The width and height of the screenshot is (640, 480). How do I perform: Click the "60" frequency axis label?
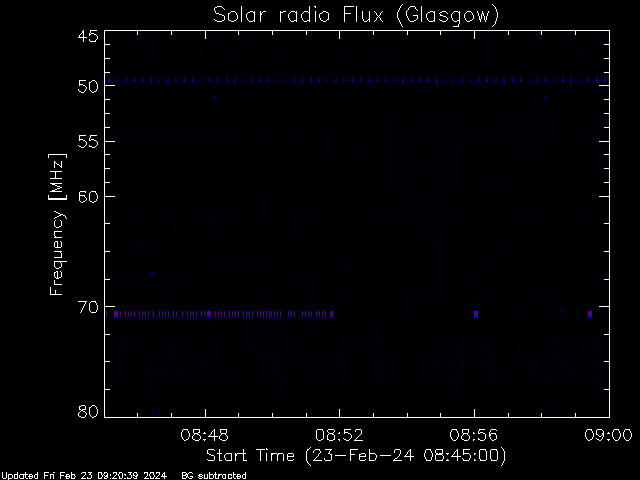(88, 197)
